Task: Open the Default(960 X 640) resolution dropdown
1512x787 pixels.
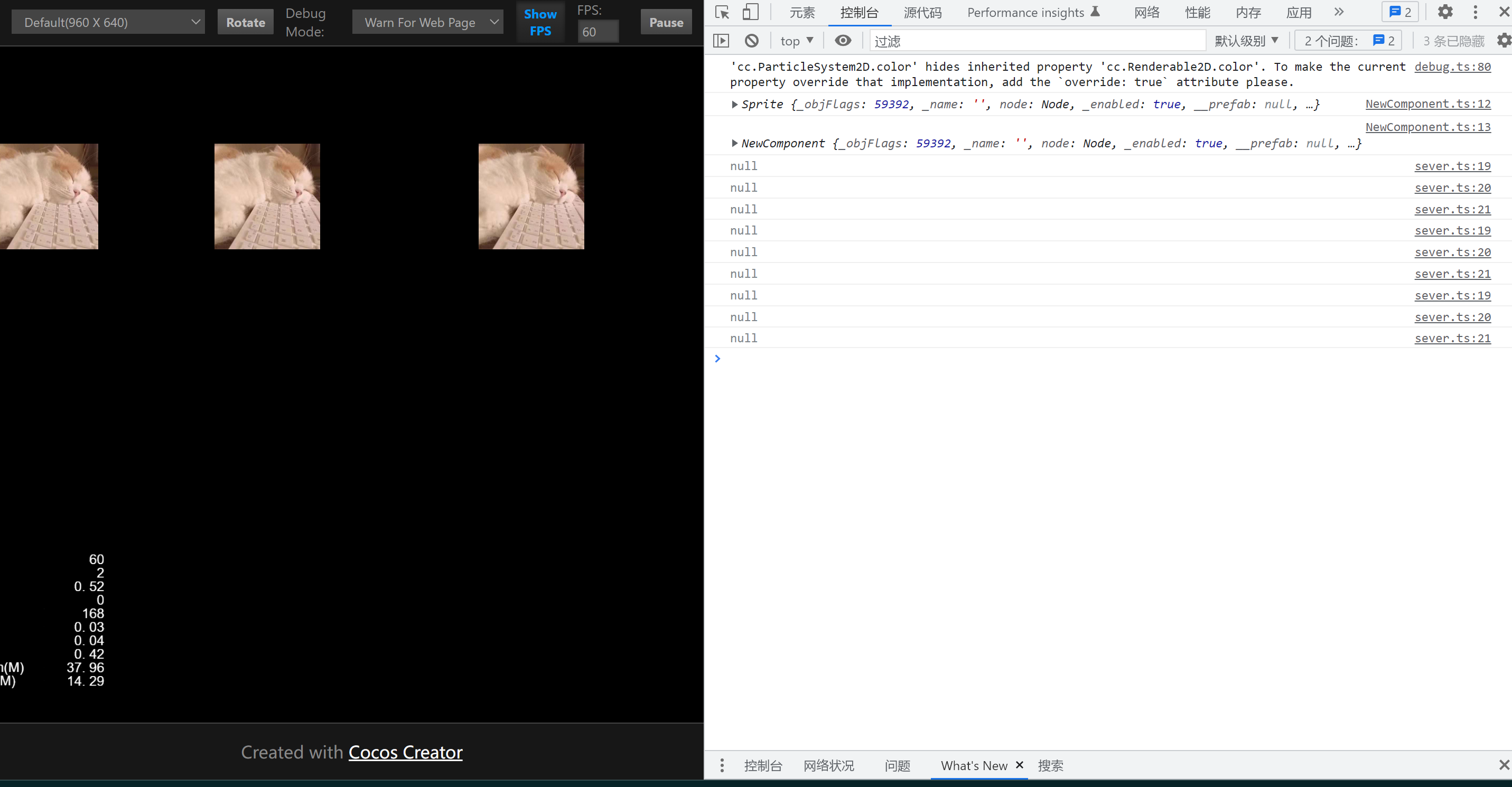Action: [109, 22]
